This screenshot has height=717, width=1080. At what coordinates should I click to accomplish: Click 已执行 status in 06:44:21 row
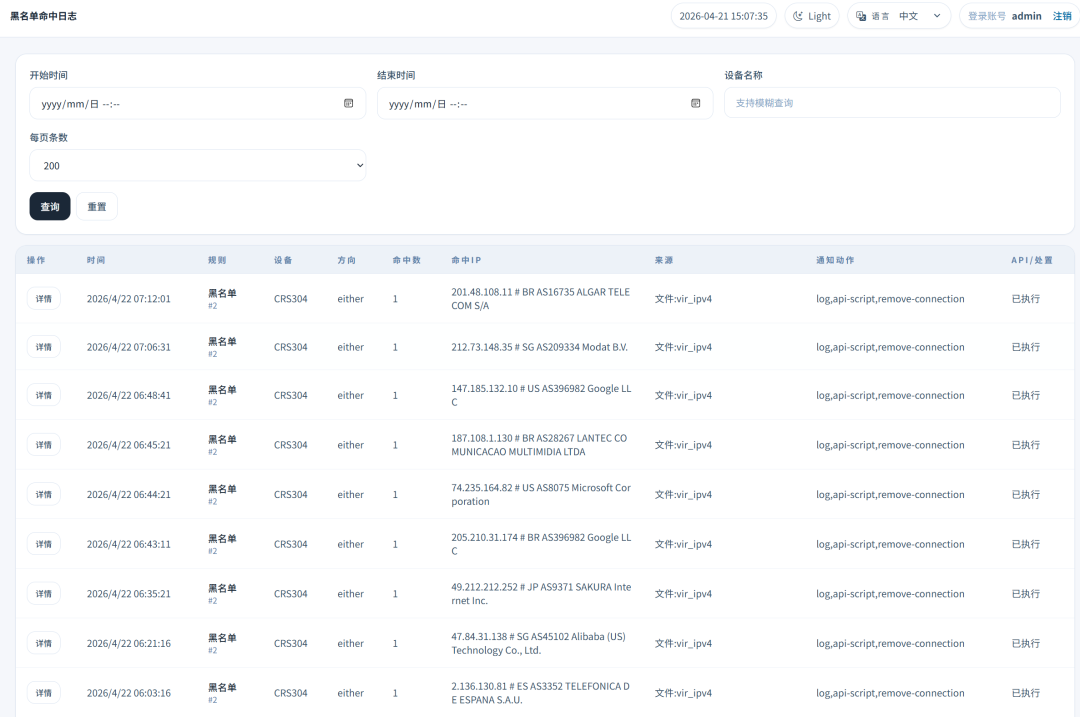[x=1026, y=494]
